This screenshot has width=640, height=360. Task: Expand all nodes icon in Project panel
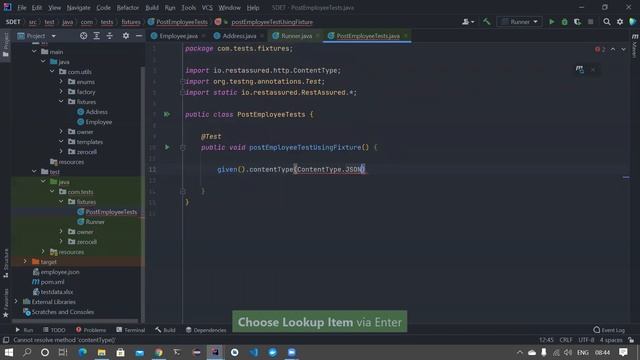pos(97,36)
